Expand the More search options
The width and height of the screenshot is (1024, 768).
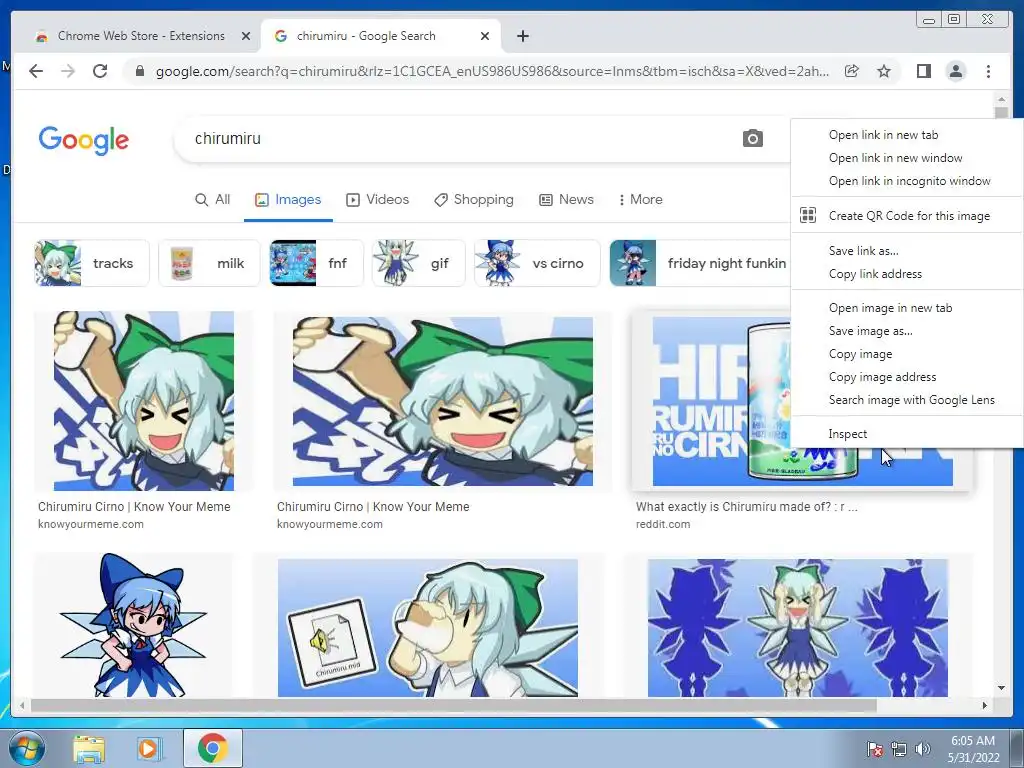click(x=641, y=199)
